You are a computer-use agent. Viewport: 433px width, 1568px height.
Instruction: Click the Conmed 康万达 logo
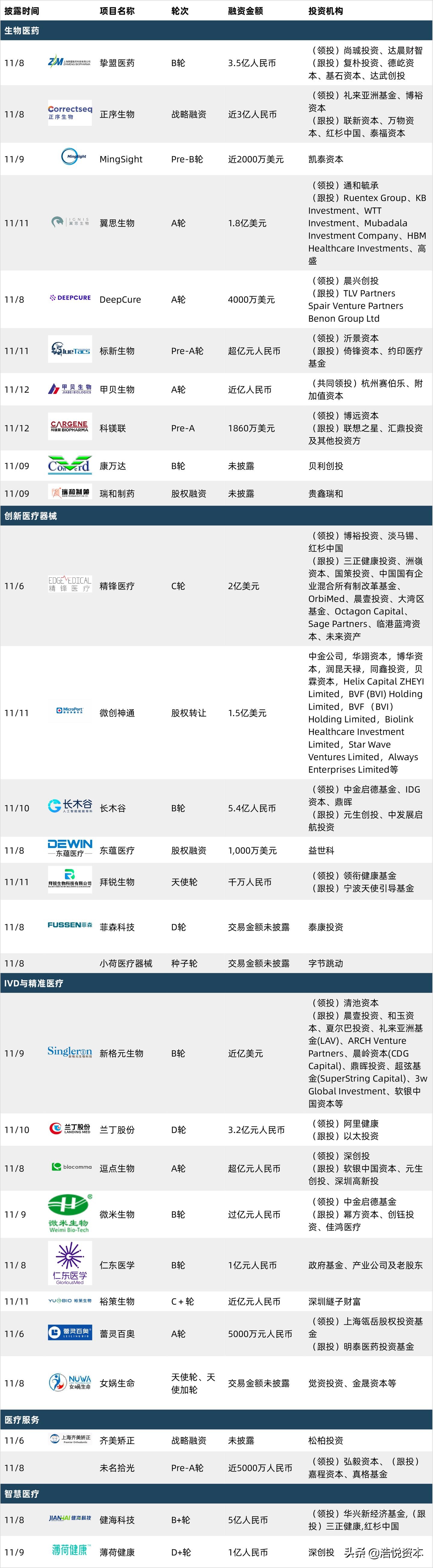tap(70, 465)
